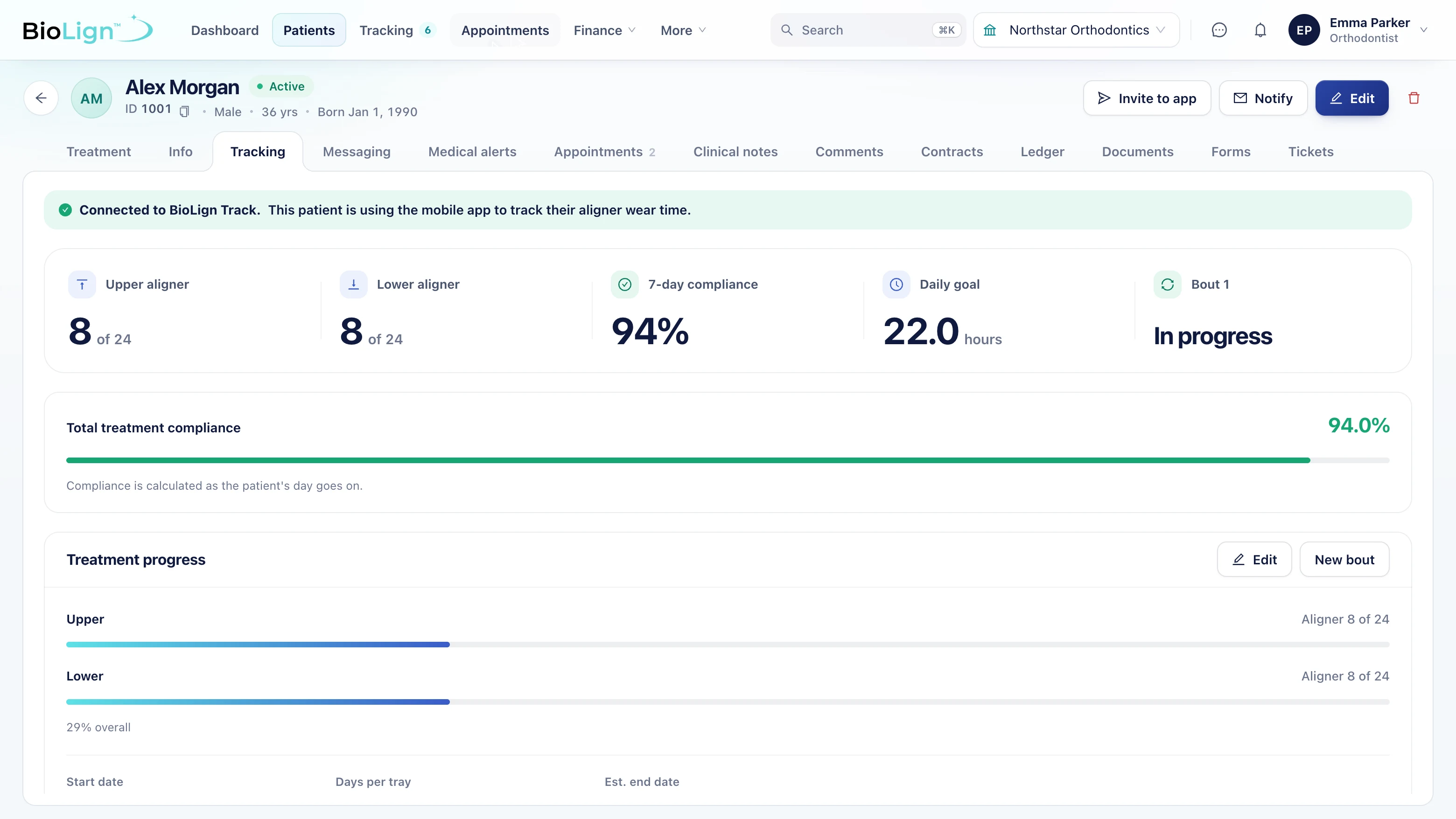This screenshot has width=1456, height=819.
Task: Click the Lower aligner progress bar
Action: point(728,701)
